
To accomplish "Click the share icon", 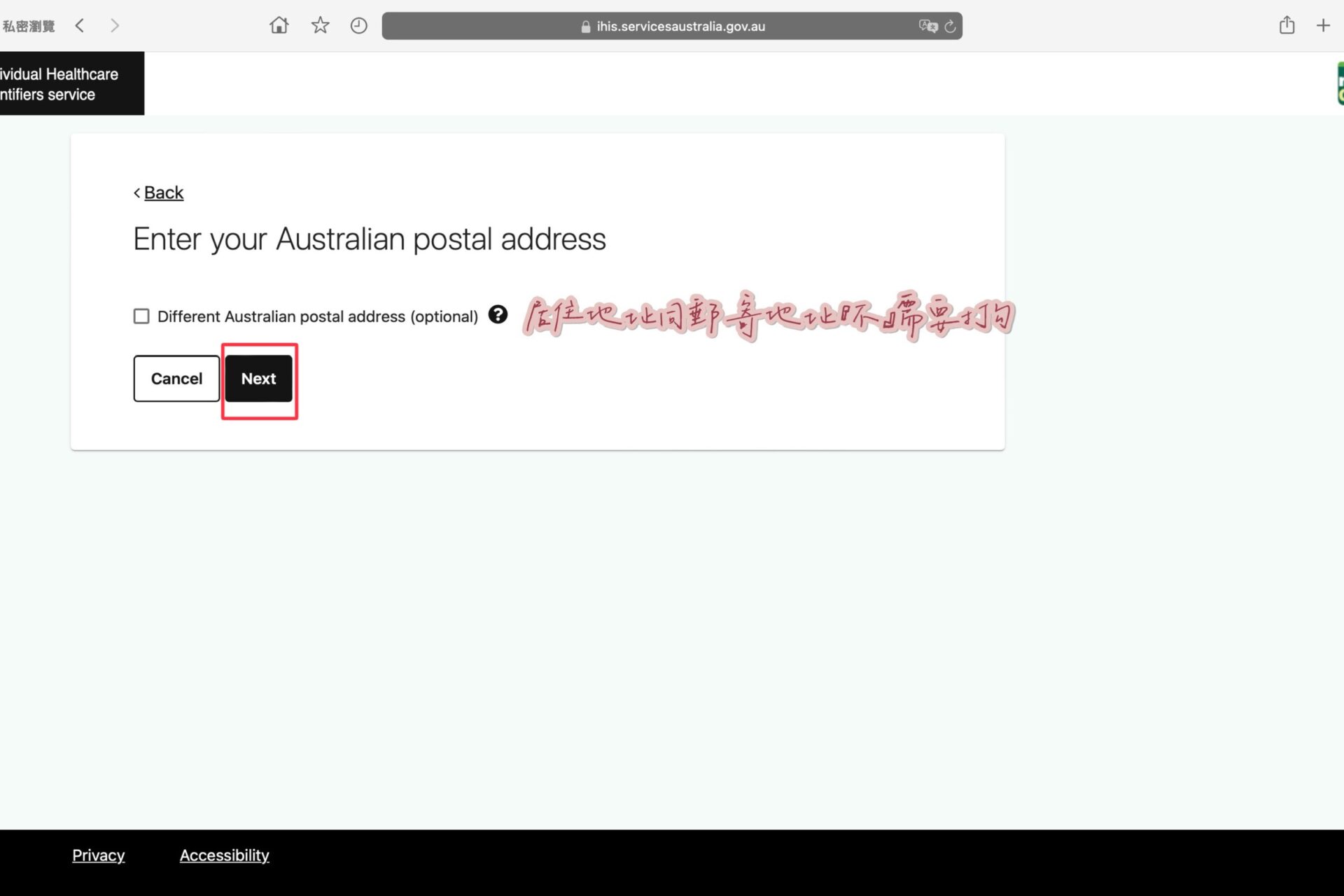I will (1287, 25).
